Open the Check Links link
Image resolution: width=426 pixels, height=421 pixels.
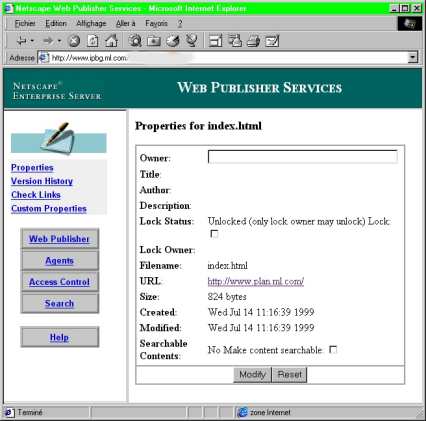pos(36,195)
